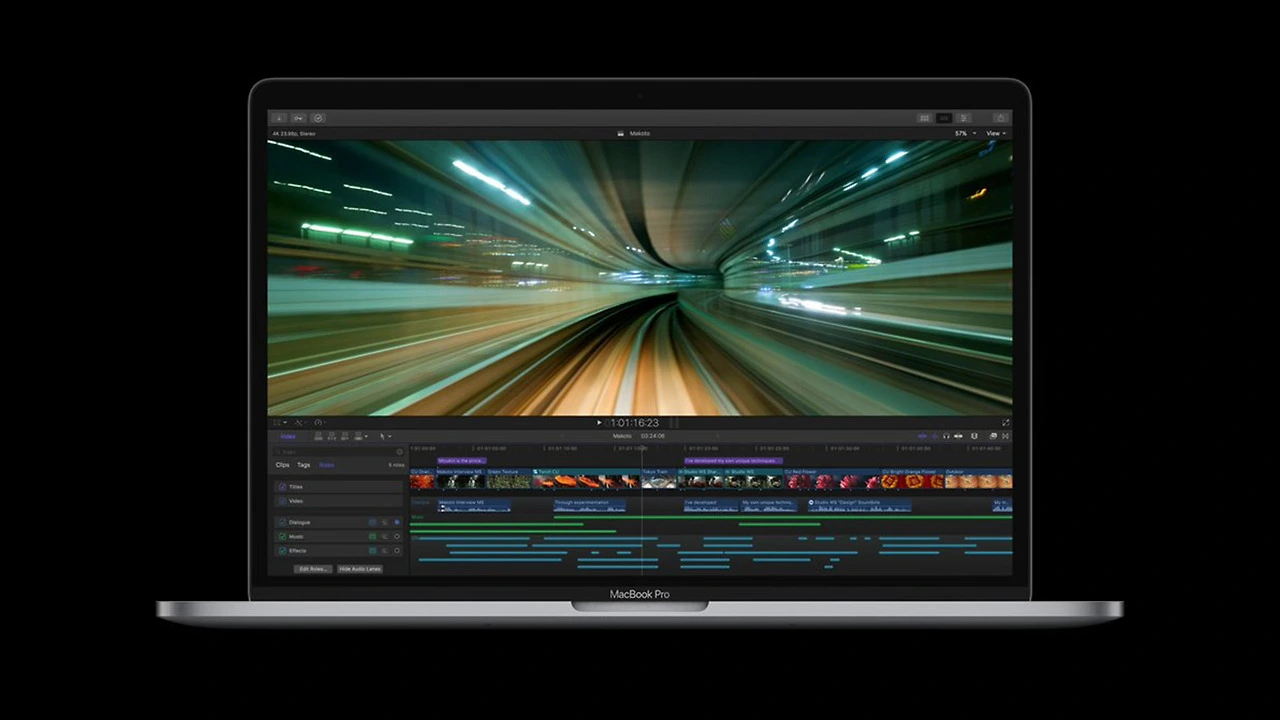1280x720 pixels.
Task: Toggle the Timeline panel layout icon
Action: (x=944, y=118)
